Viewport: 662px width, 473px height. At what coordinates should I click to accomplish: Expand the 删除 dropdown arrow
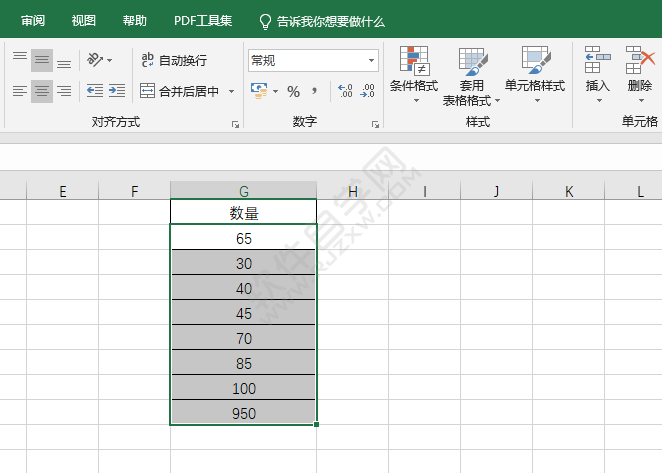tap(641, 101)
